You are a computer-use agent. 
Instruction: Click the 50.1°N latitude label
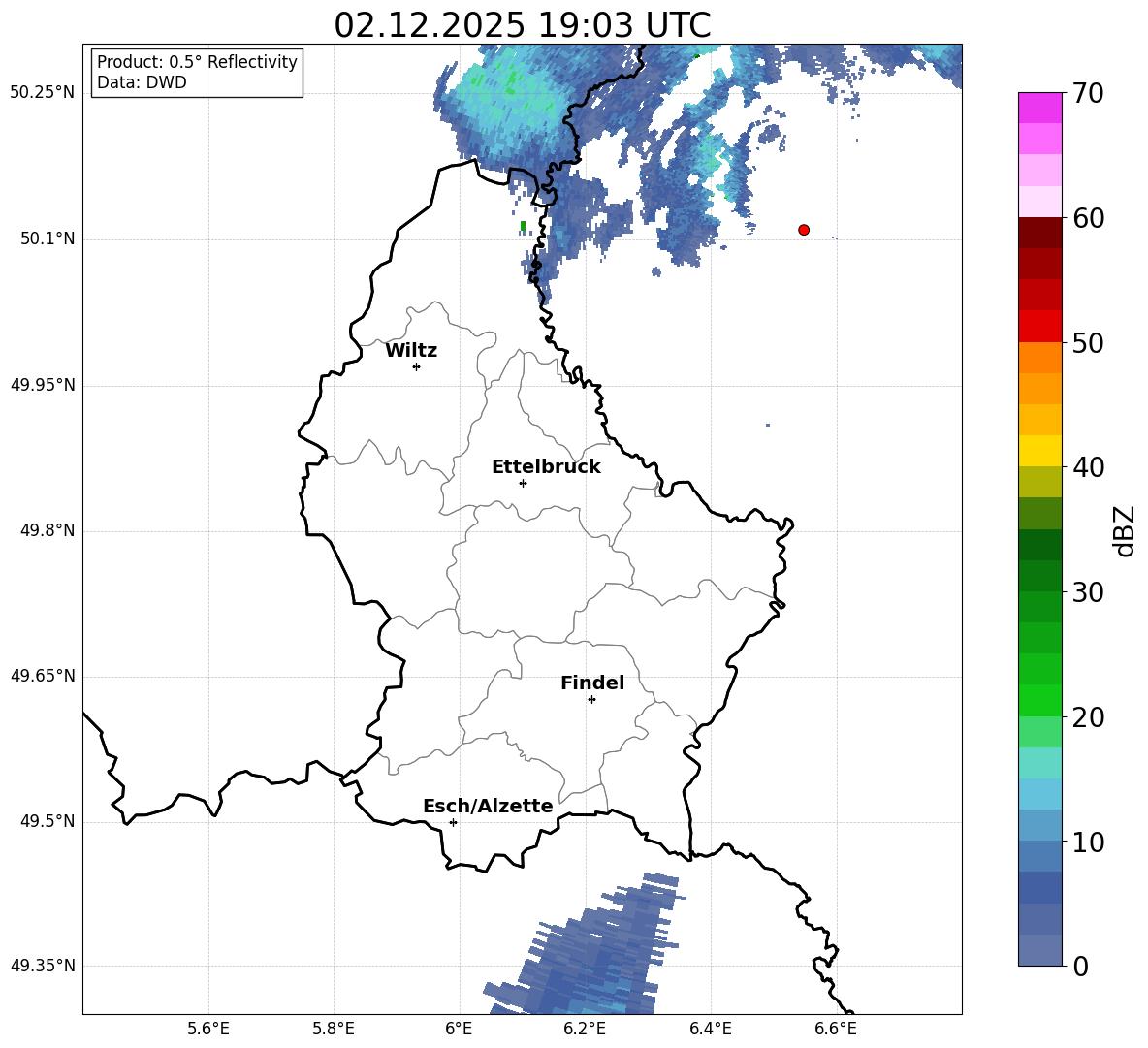click(48, 239)
